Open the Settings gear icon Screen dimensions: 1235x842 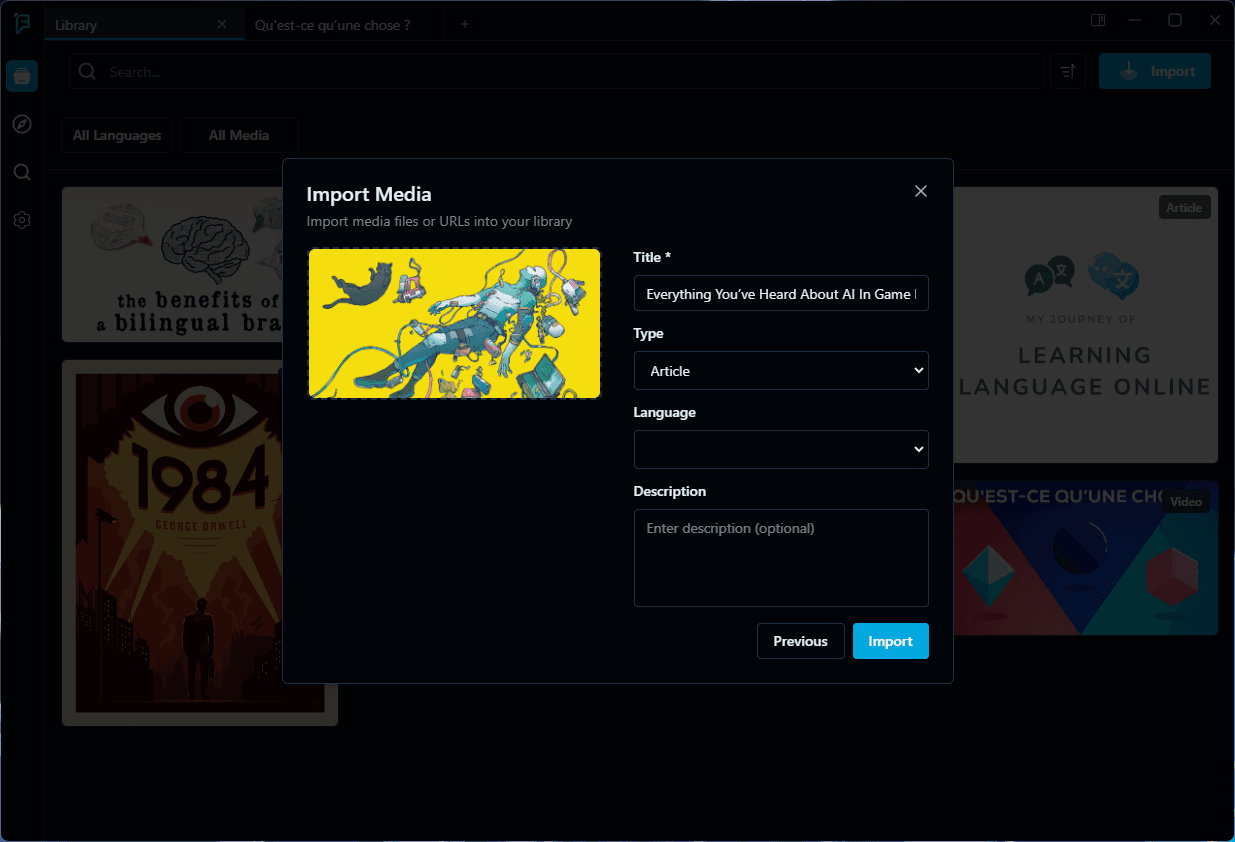[x=22, y=220]
